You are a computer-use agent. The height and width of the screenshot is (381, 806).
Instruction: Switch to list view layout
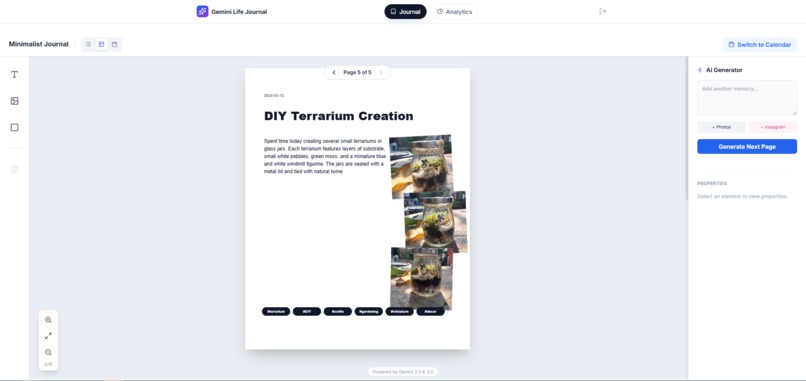tap(88, 45)
